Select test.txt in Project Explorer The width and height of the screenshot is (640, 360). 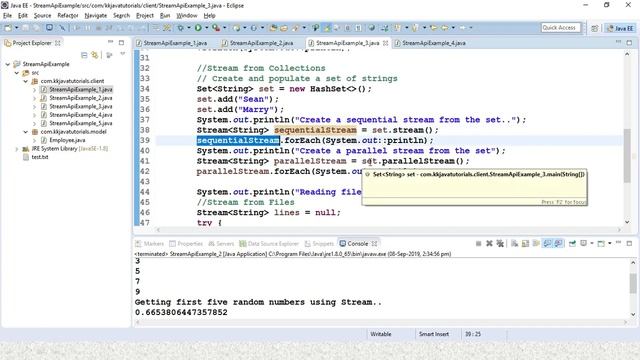(x=40, y=157)
